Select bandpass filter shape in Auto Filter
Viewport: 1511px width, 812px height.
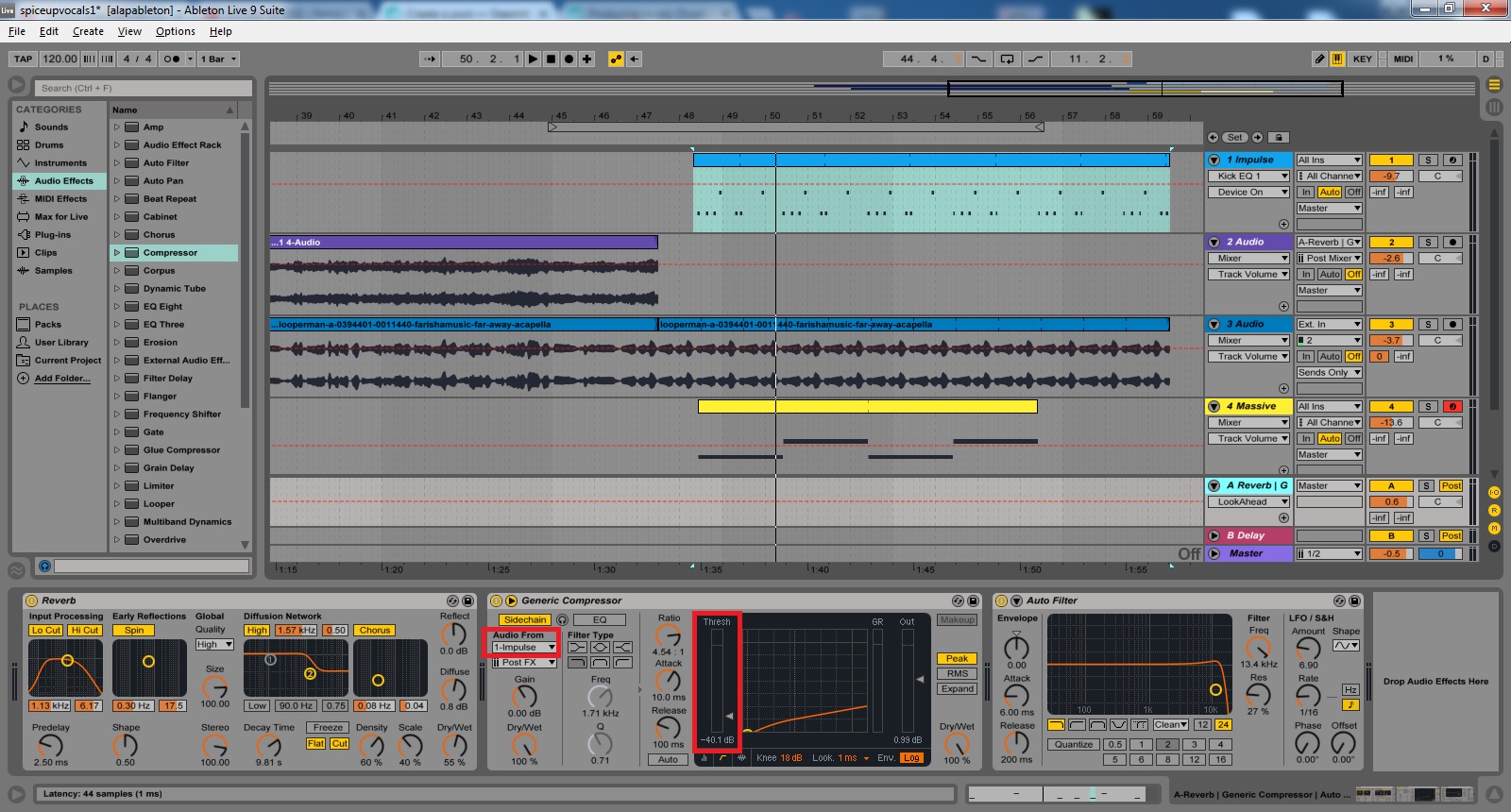point(1097,725)
